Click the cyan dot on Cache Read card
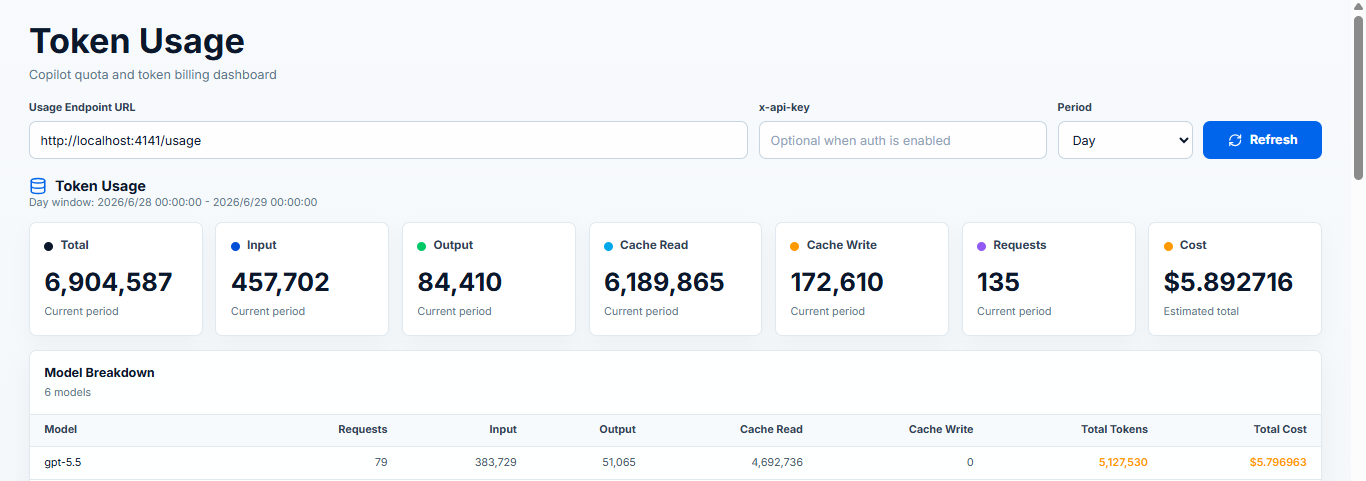 click(x=609, y=246)
